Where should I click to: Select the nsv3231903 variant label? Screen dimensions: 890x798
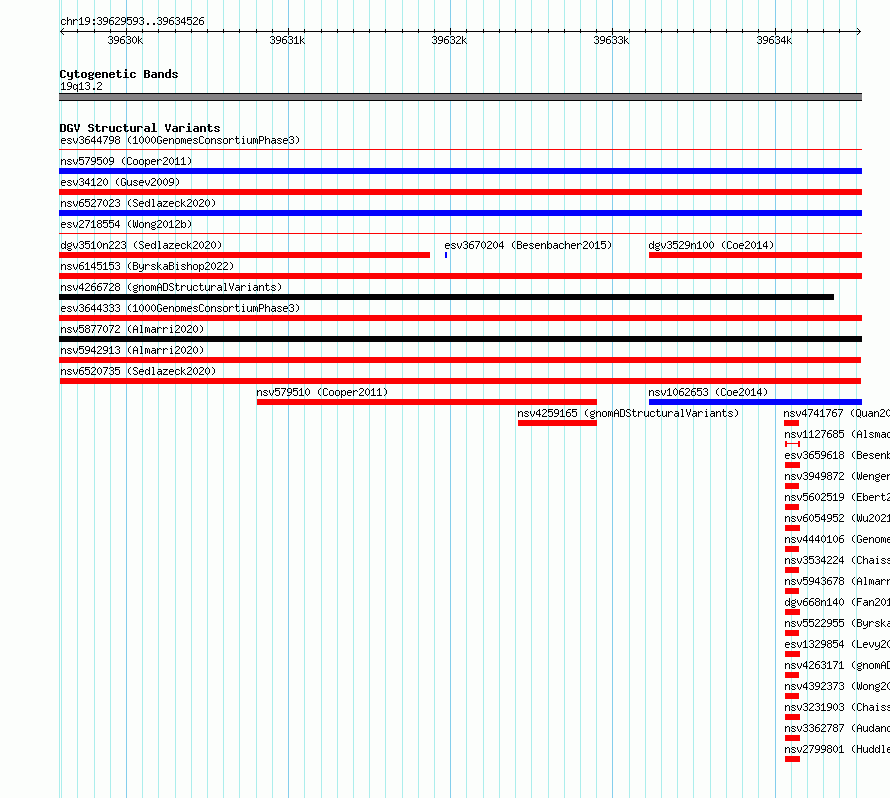click(837, 707)
